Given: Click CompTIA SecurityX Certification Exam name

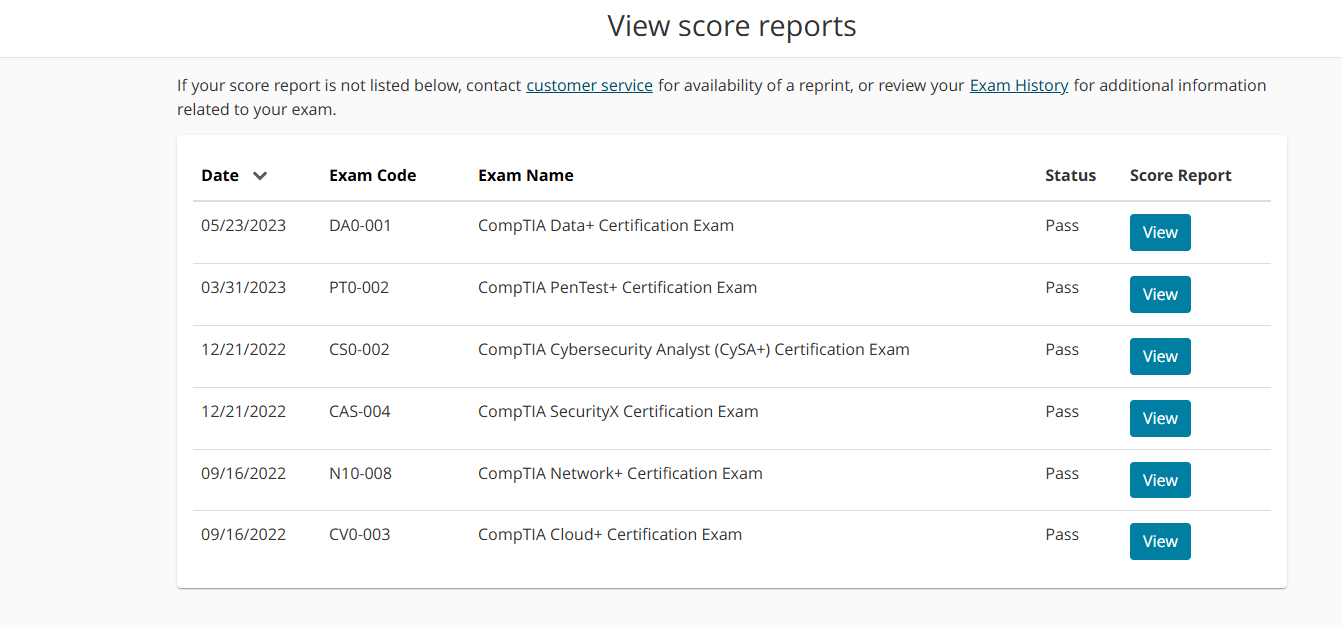Looking at the screenshot, I should (618, 412).
